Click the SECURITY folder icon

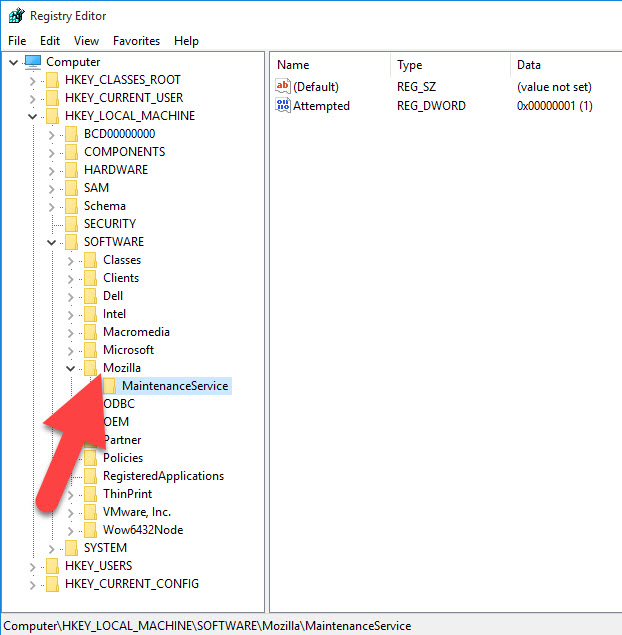coord(71,224)
